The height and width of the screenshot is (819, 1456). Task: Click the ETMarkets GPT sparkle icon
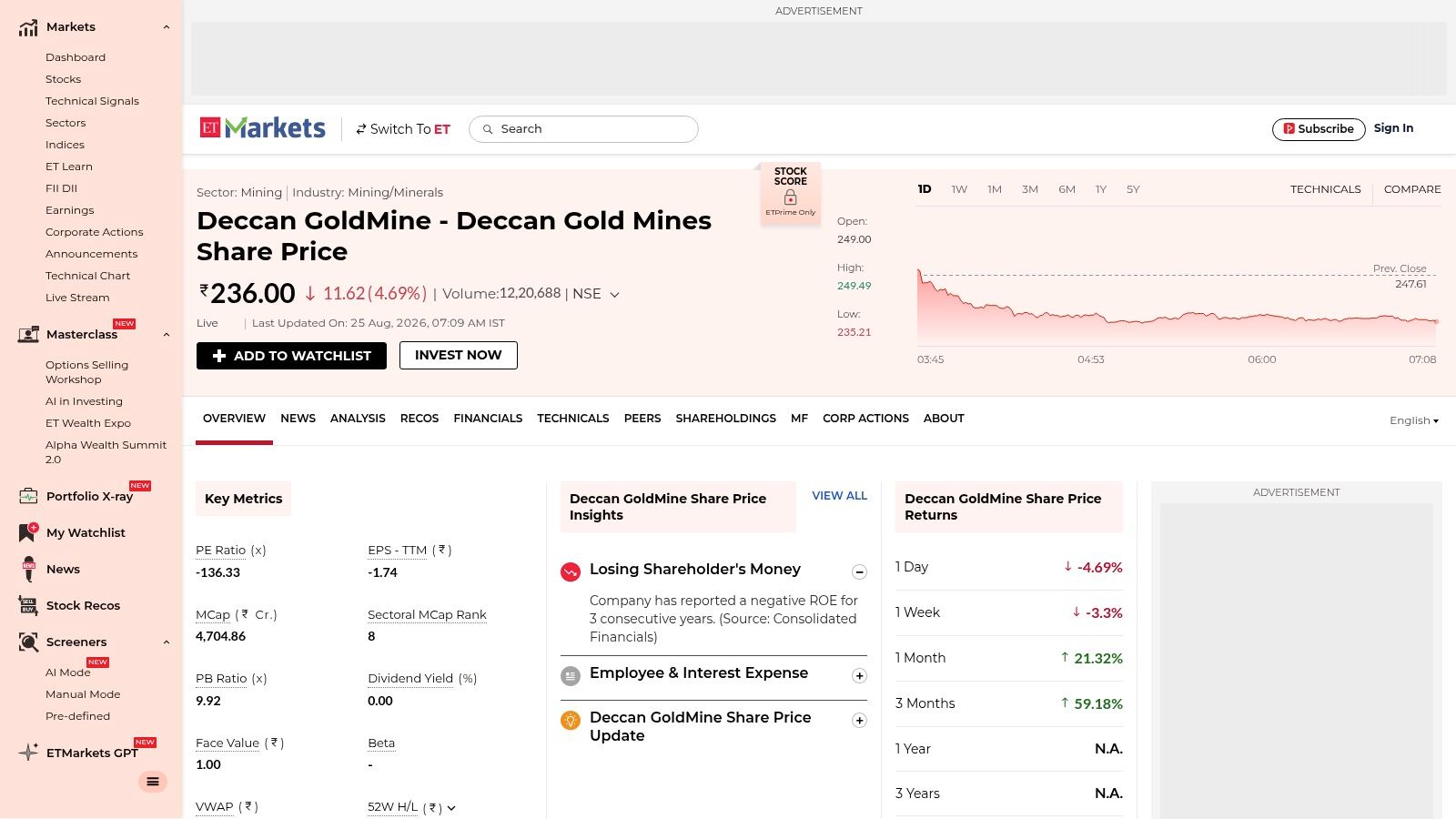tap(28, 753)
